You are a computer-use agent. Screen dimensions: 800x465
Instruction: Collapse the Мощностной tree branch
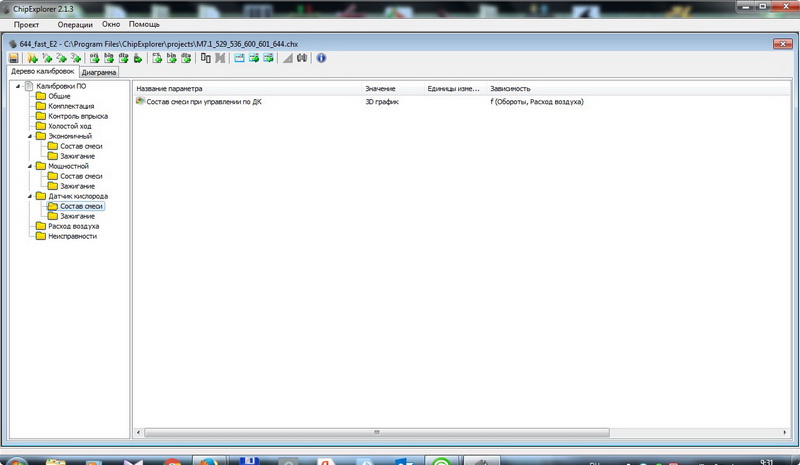(x=29, y=166)
